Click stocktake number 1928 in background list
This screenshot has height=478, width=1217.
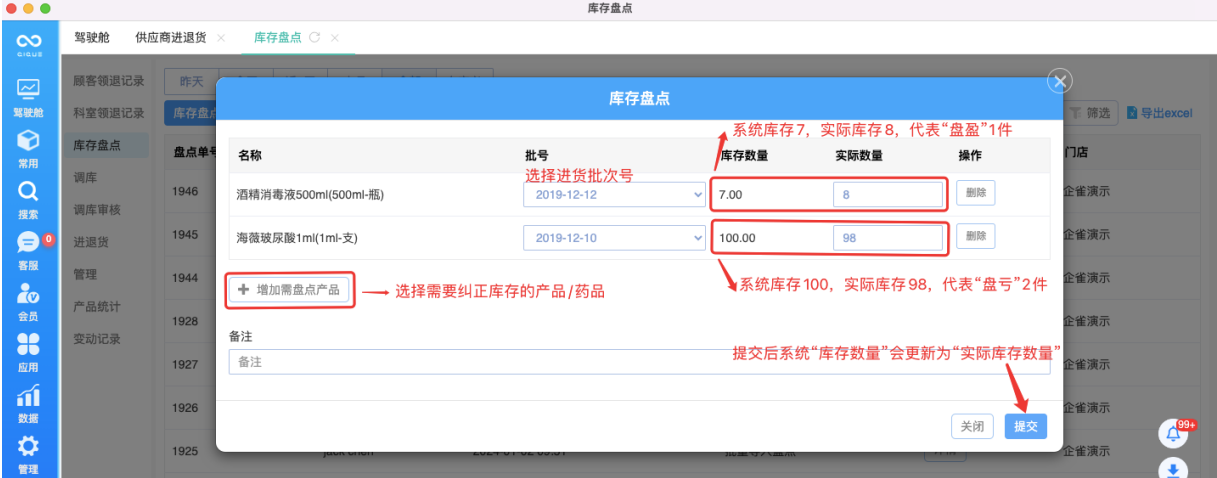click(185, 321)
